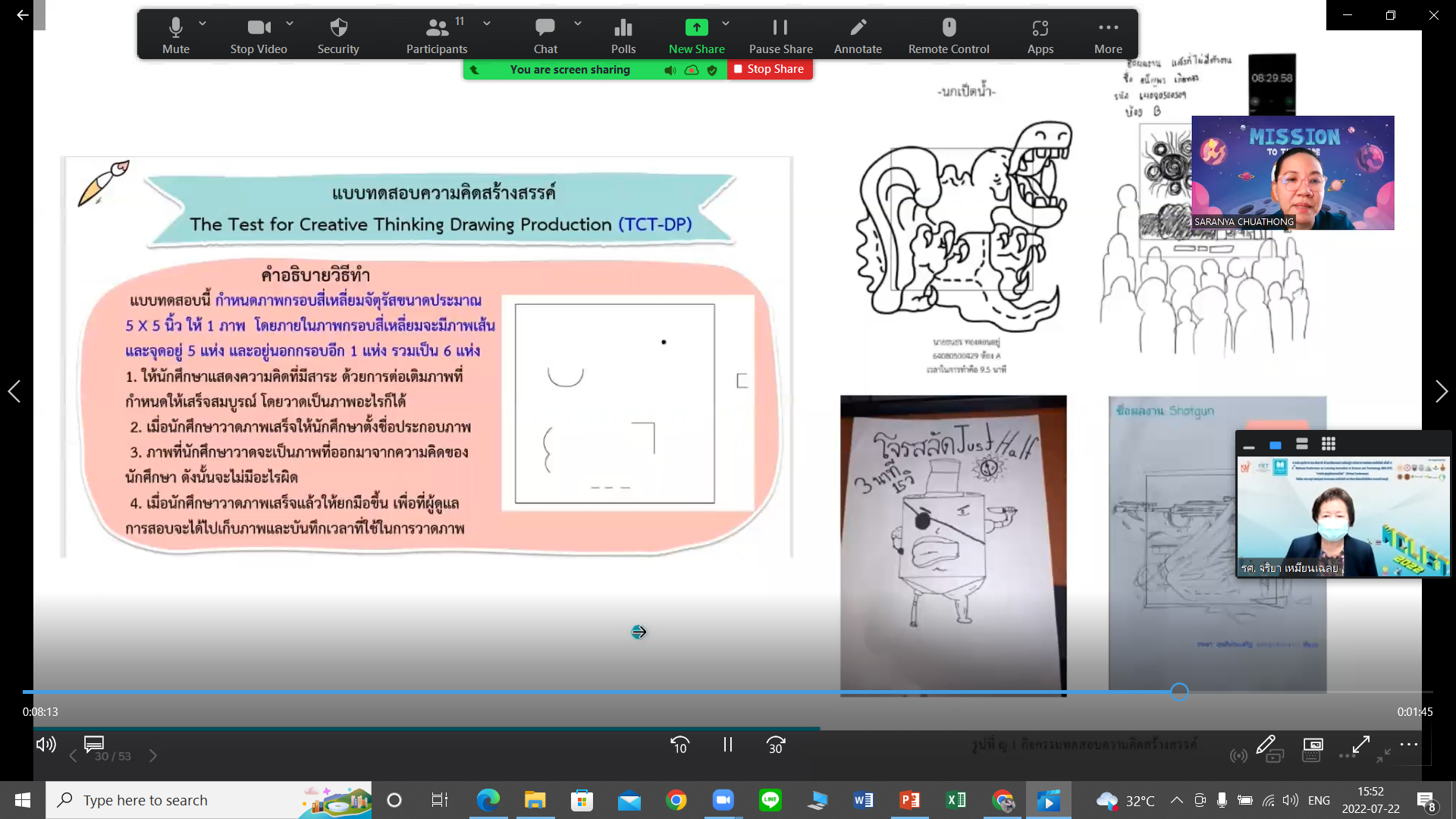Click New Share green button
The image size is (1456, 819).
[x=696, y=35]
